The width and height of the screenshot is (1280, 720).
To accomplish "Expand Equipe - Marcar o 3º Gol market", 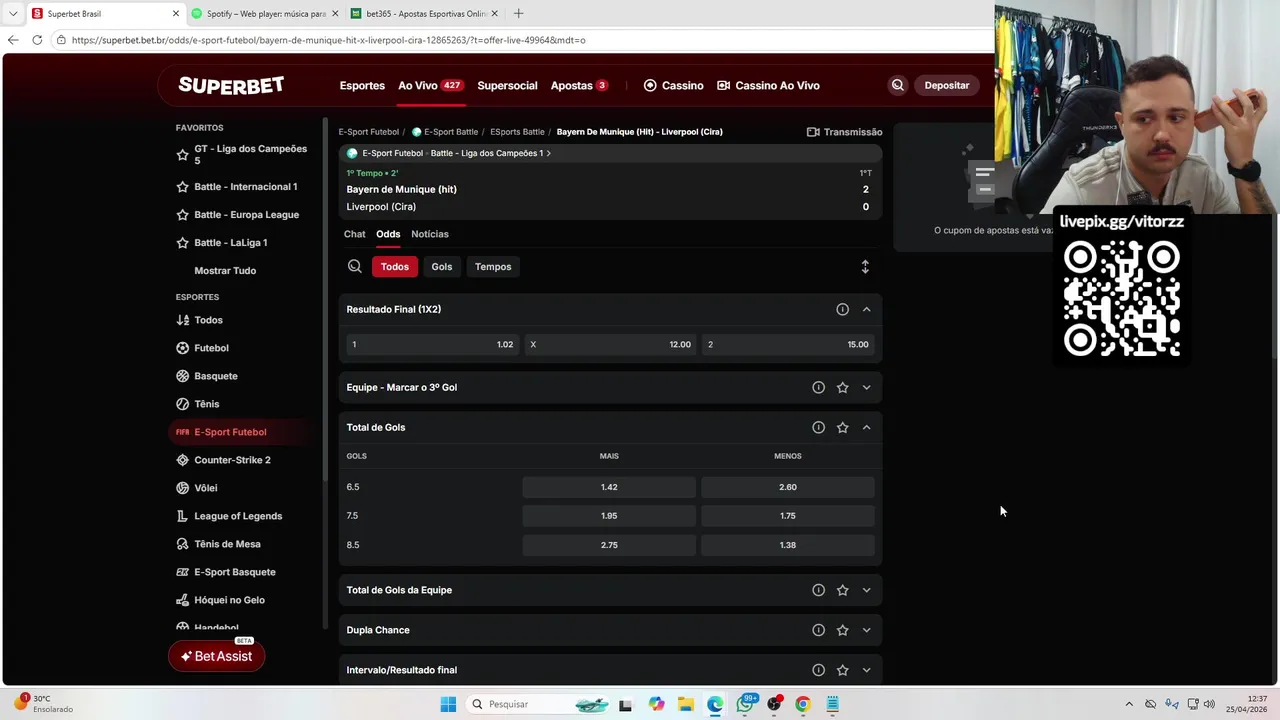I will [866, 387].
